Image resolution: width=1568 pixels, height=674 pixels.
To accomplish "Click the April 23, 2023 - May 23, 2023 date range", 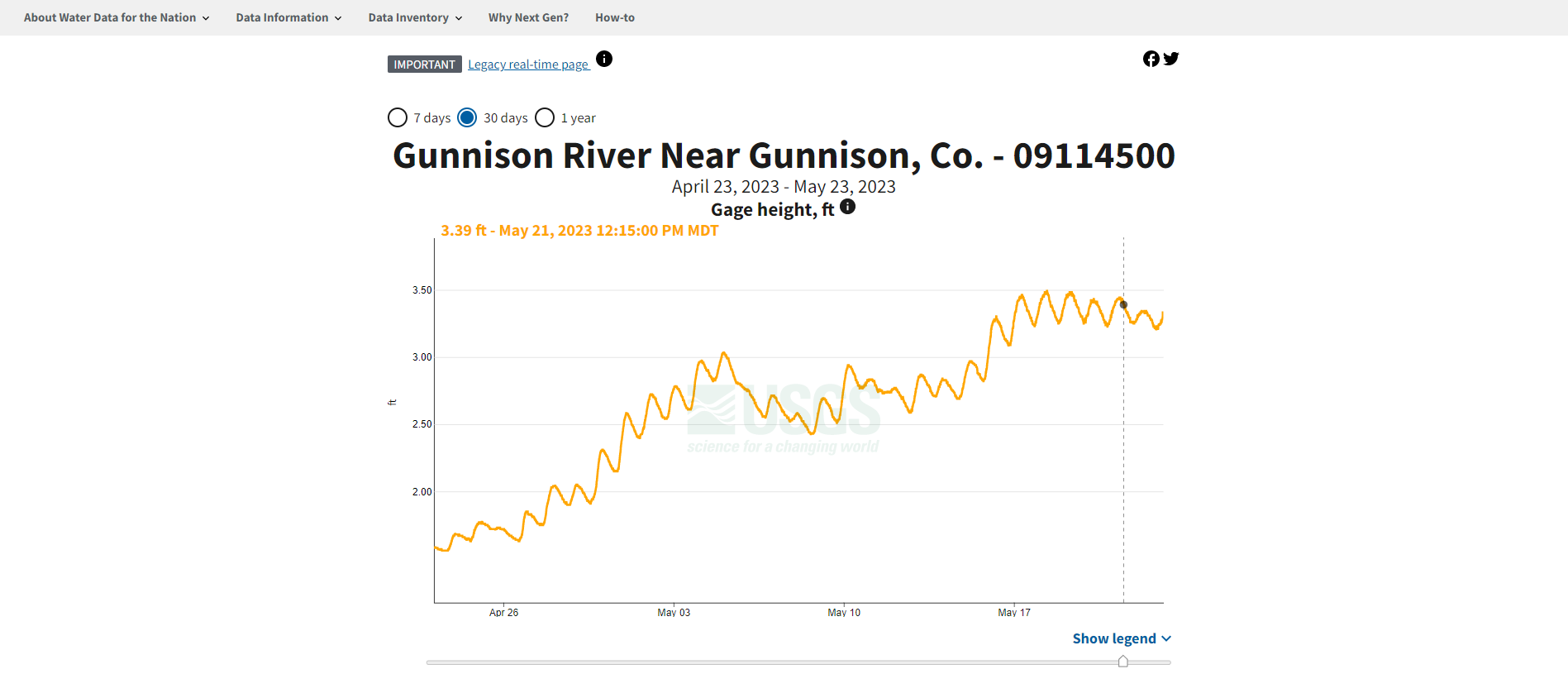I will tap(784, 187).
